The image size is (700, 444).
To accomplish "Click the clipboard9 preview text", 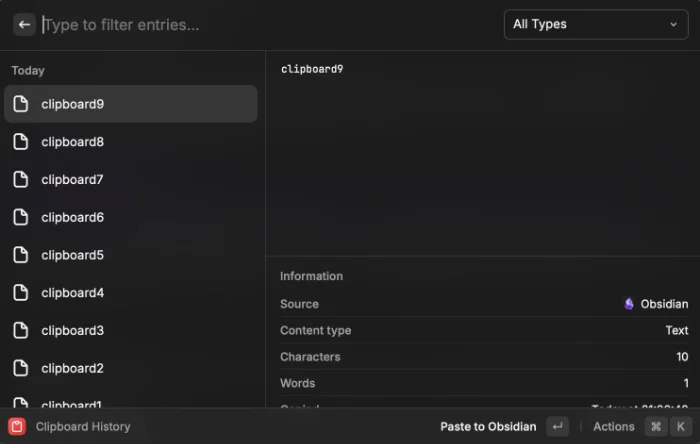I will (312, 69).
